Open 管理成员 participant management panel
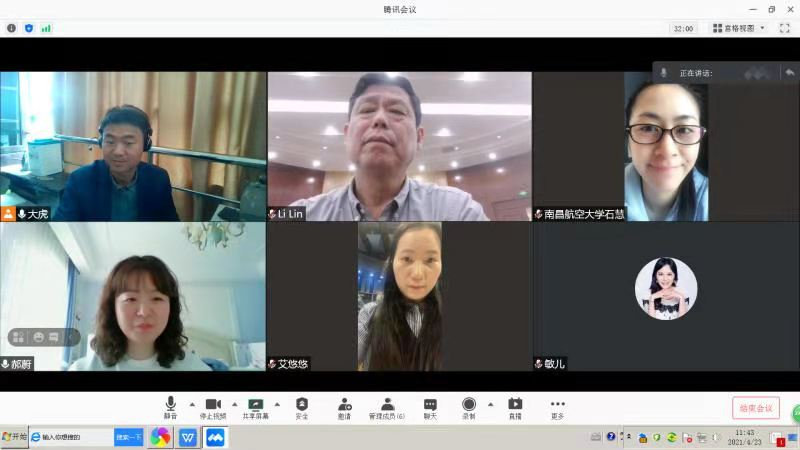 coord(387,407)
